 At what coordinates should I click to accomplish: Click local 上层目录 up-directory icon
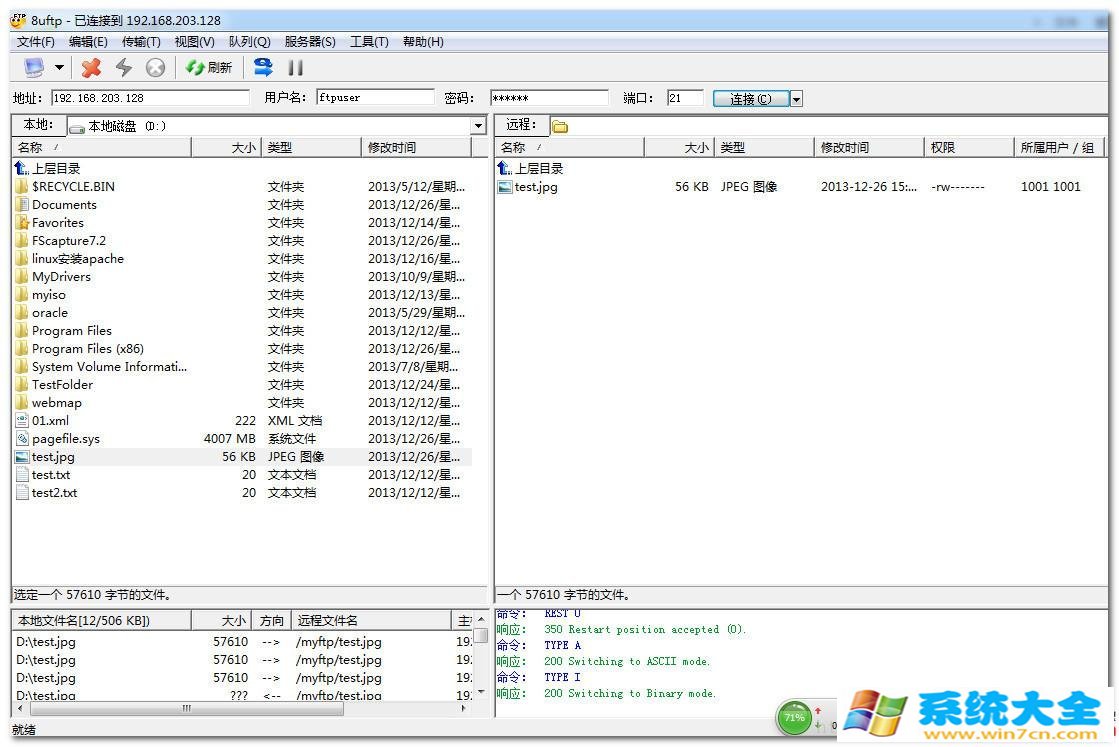(22, 168)
